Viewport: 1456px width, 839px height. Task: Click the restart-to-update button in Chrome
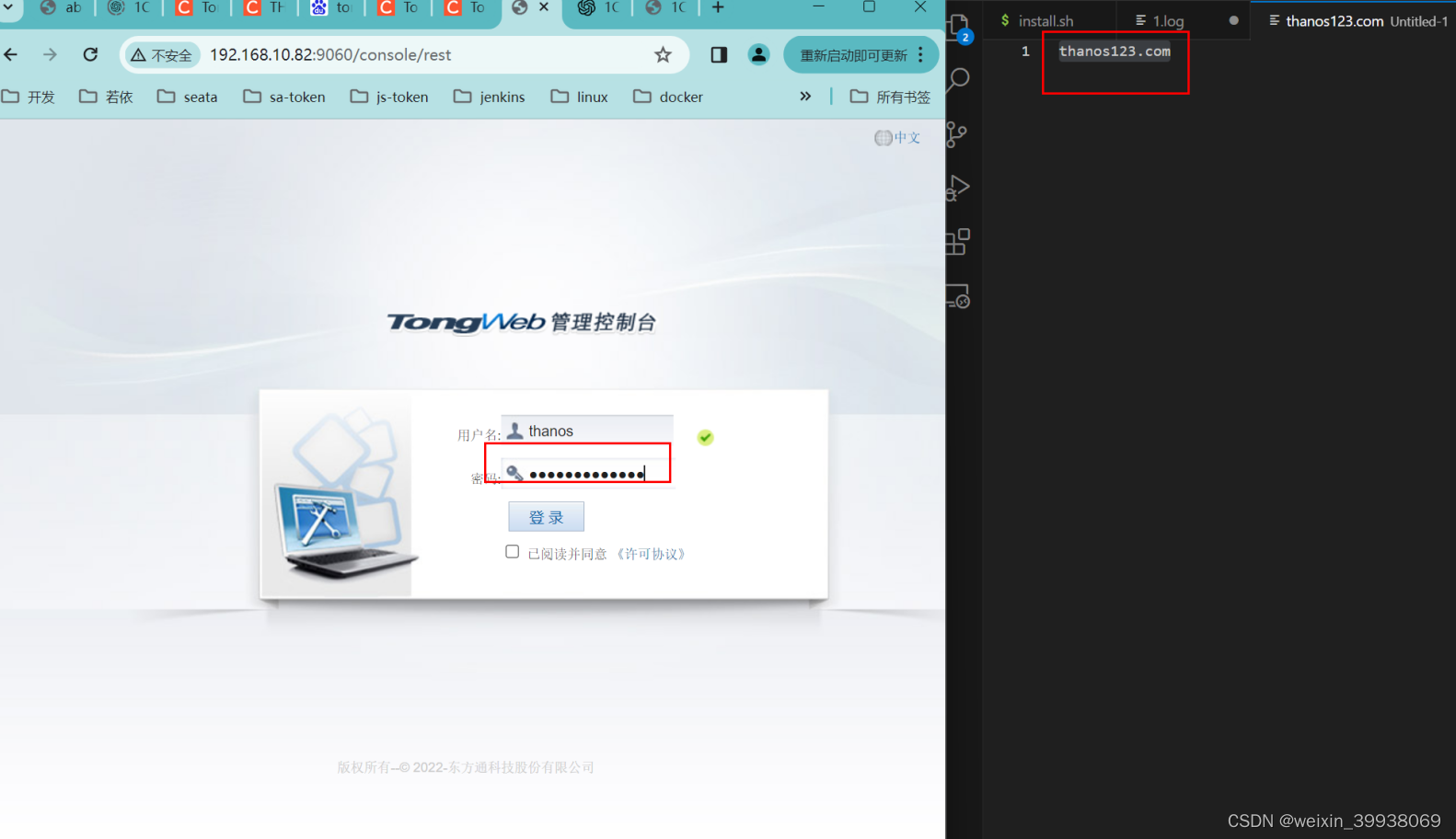coord(861,55)
